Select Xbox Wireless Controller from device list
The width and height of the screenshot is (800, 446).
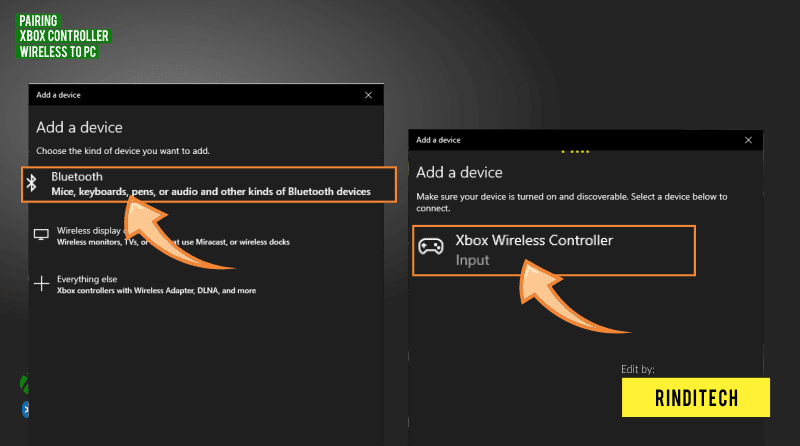[x=554, y=251]
